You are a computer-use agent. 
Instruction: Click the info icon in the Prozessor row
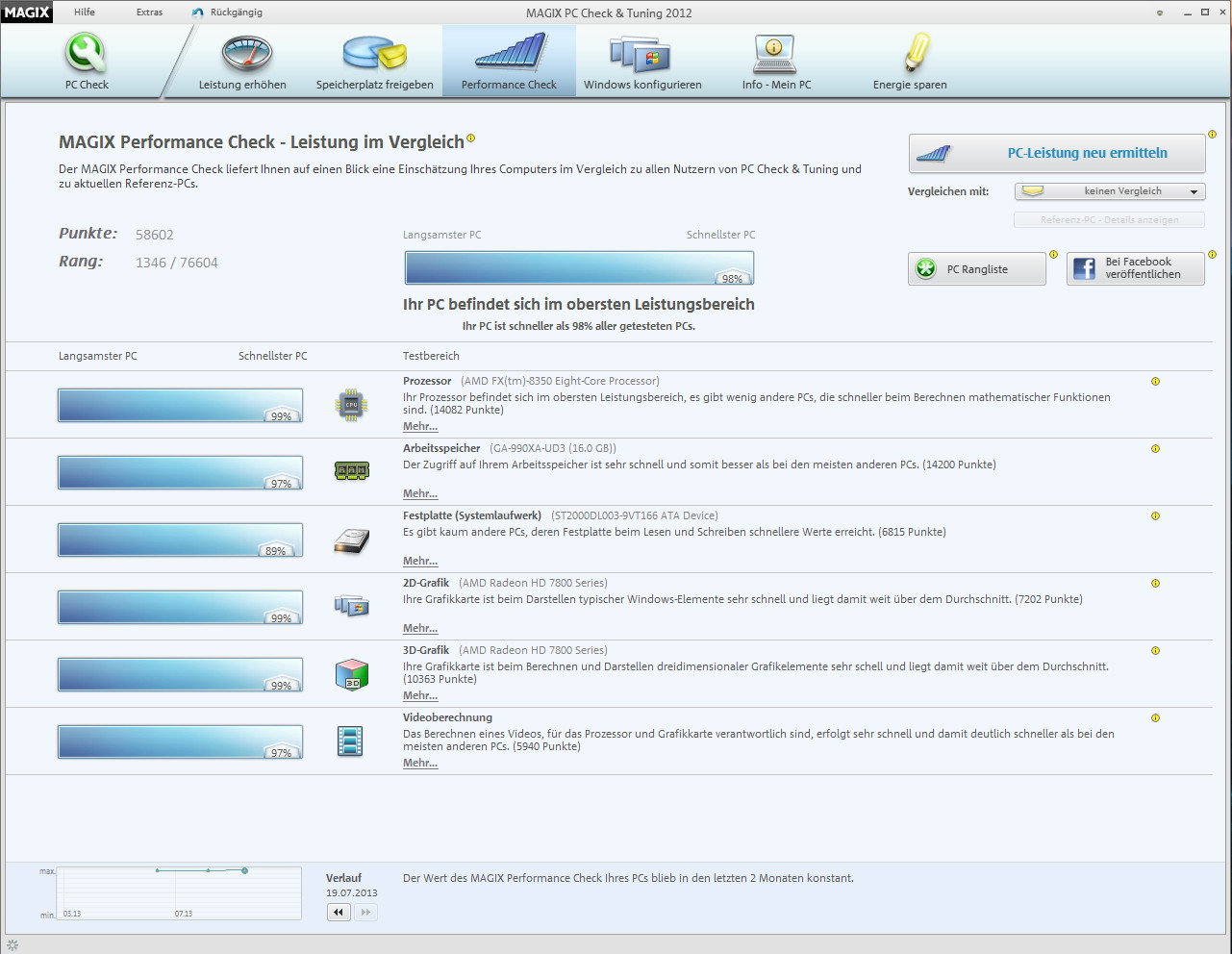pyautogui.click(x=1155, y=382)
